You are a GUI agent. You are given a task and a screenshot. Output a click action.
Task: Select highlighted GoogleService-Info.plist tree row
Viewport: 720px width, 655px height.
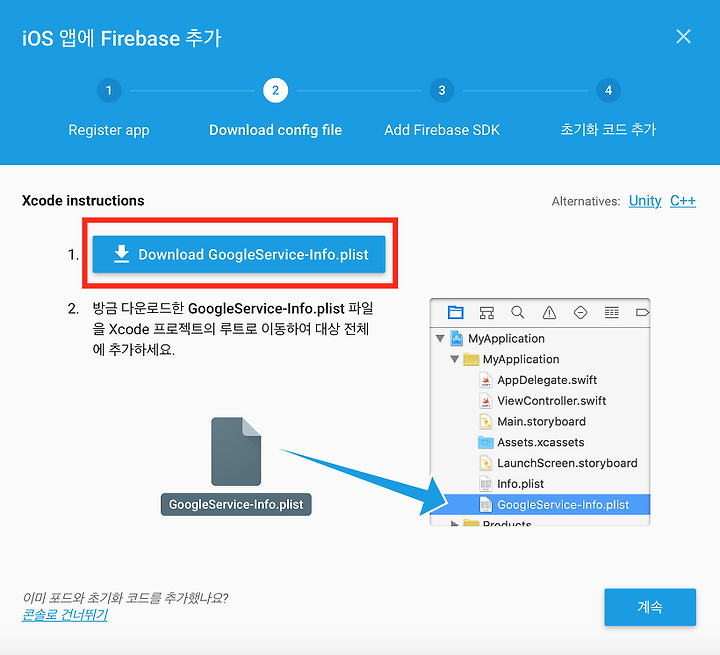point(540,504)
